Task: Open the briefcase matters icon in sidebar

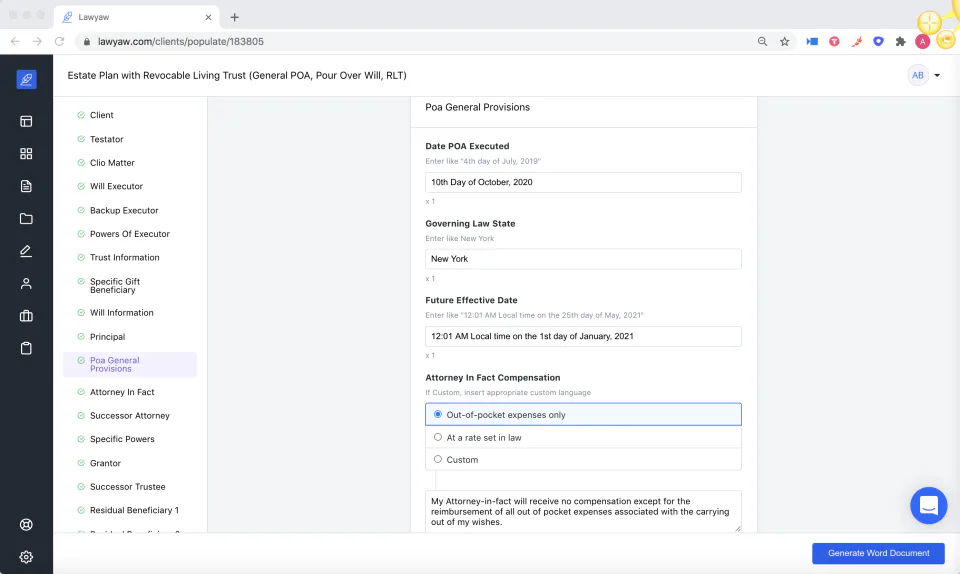Action: coord(26,316)
